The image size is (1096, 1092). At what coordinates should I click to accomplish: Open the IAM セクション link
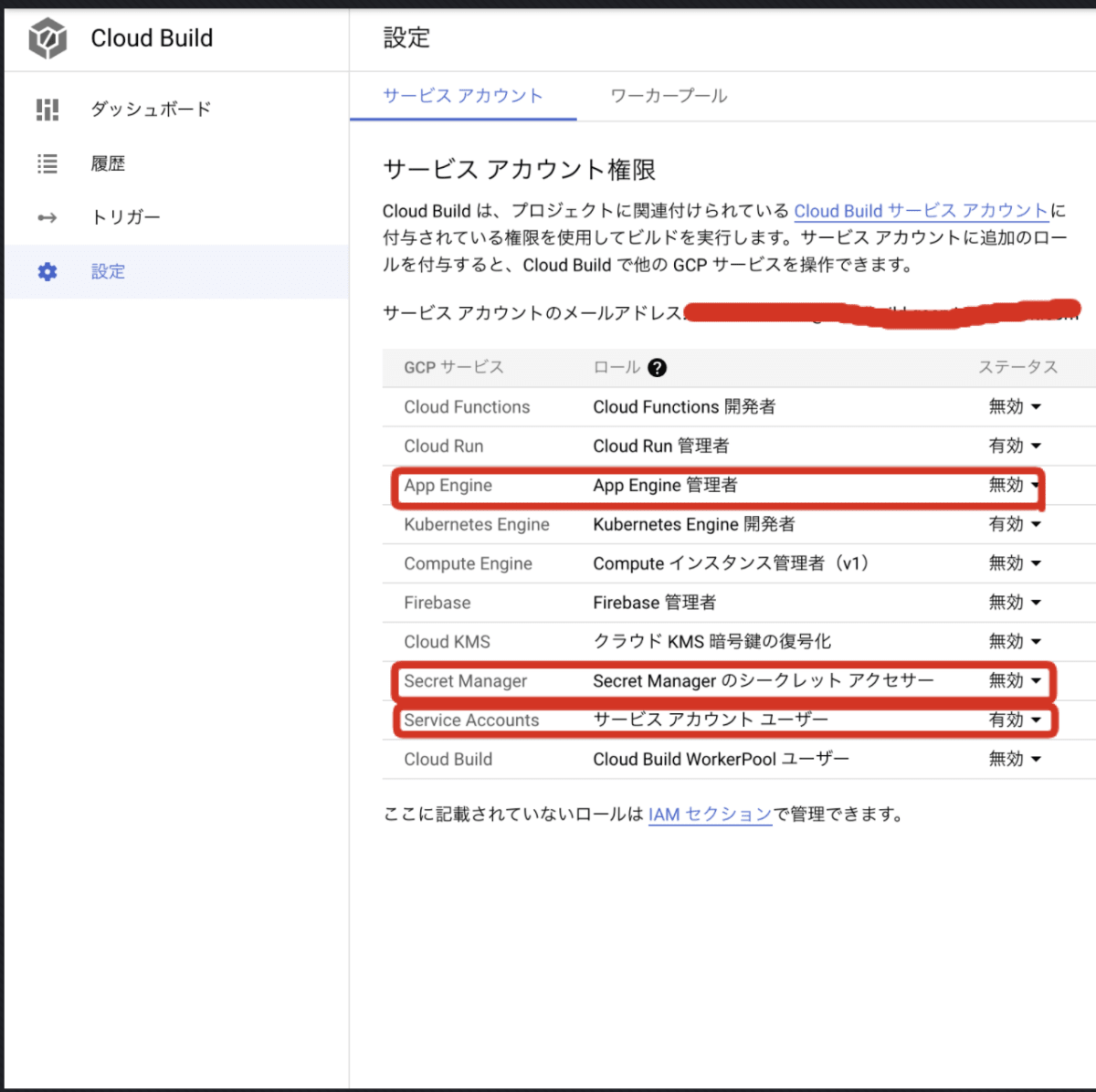(x=711, y=814)
